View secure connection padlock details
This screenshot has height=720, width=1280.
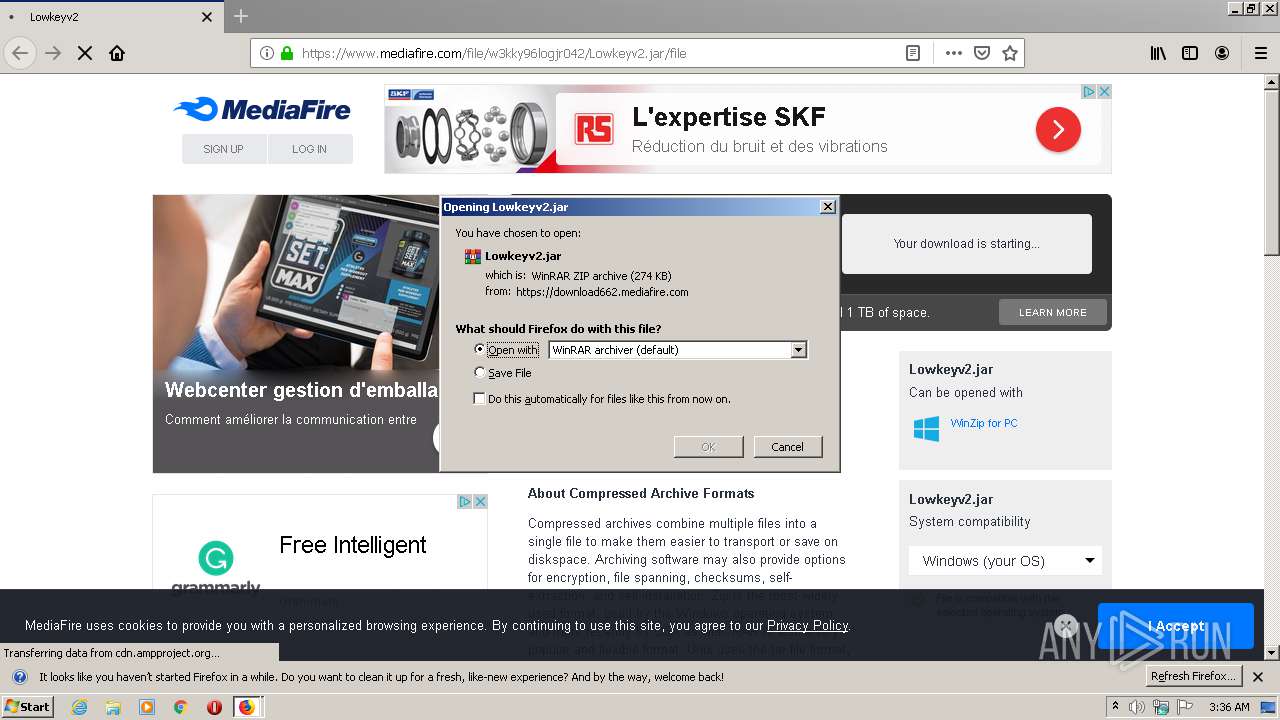coord(287,53)
